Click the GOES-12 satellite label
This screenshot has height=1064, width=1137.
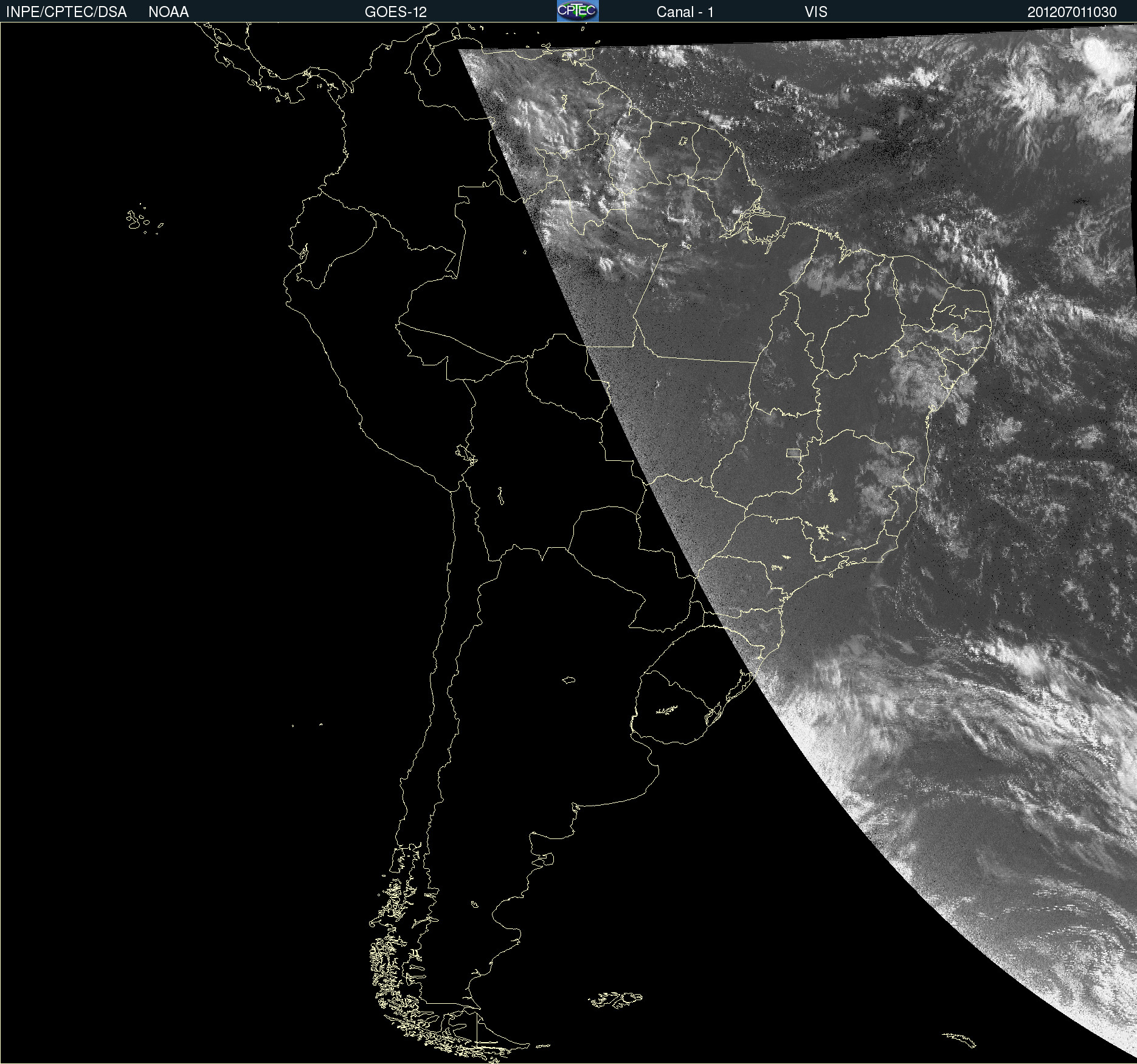(x=396, y=12)
